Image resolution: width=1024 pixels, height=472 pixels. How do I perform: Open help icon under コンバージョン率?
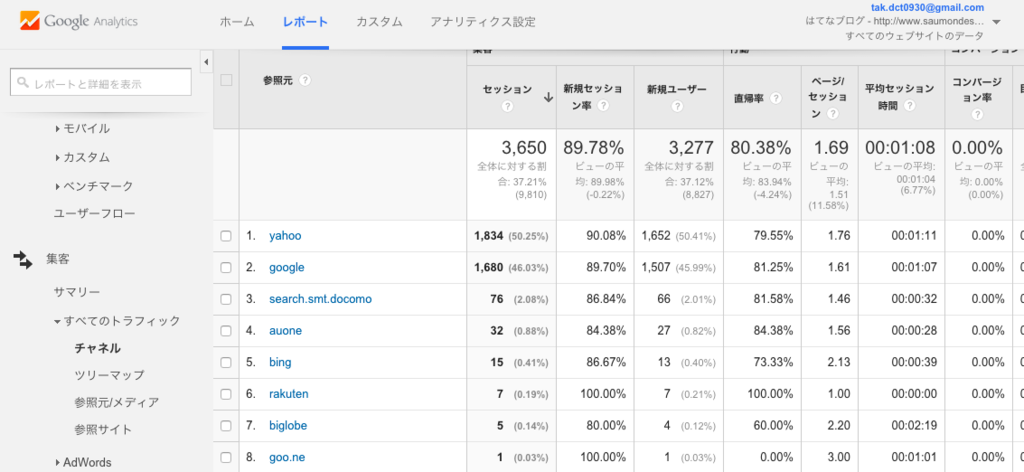click(977, 114)
